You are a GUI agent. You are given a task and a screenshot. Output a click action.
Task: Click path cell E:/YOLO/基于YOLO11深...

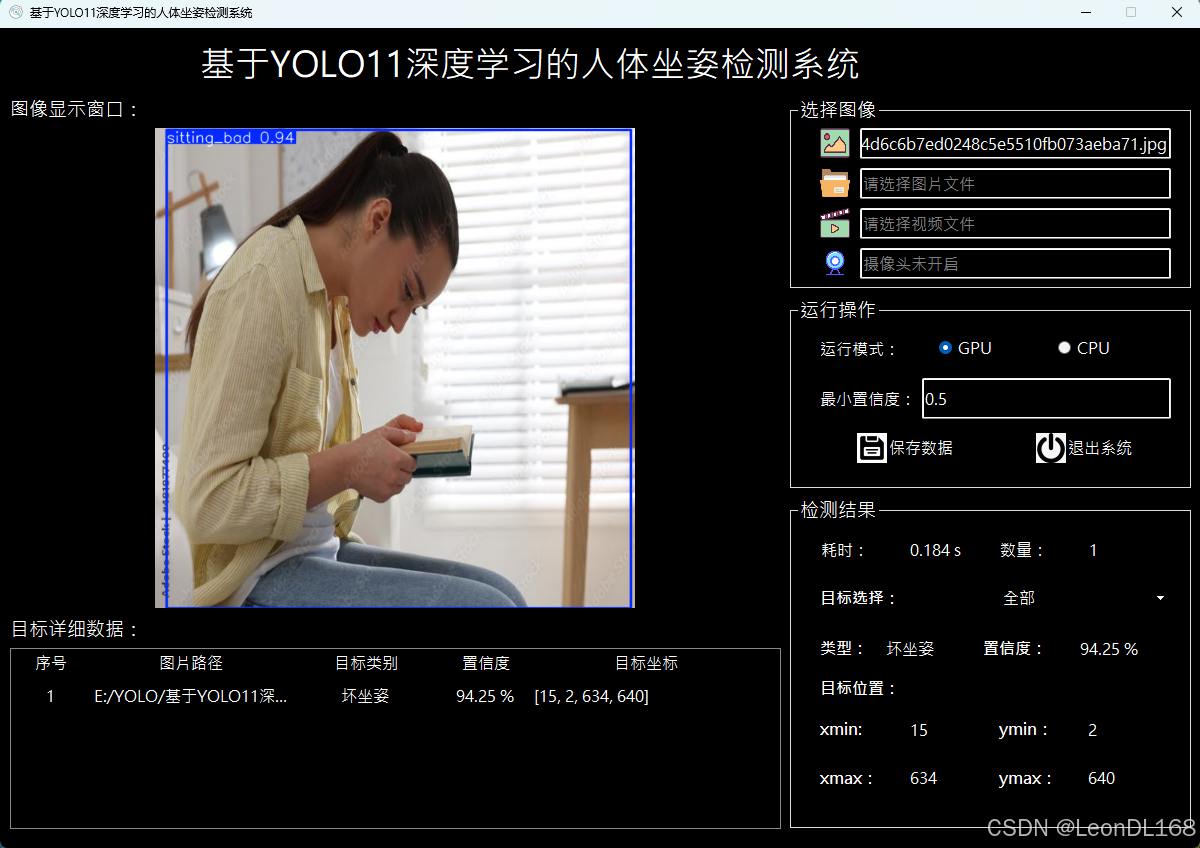[191, 696]
